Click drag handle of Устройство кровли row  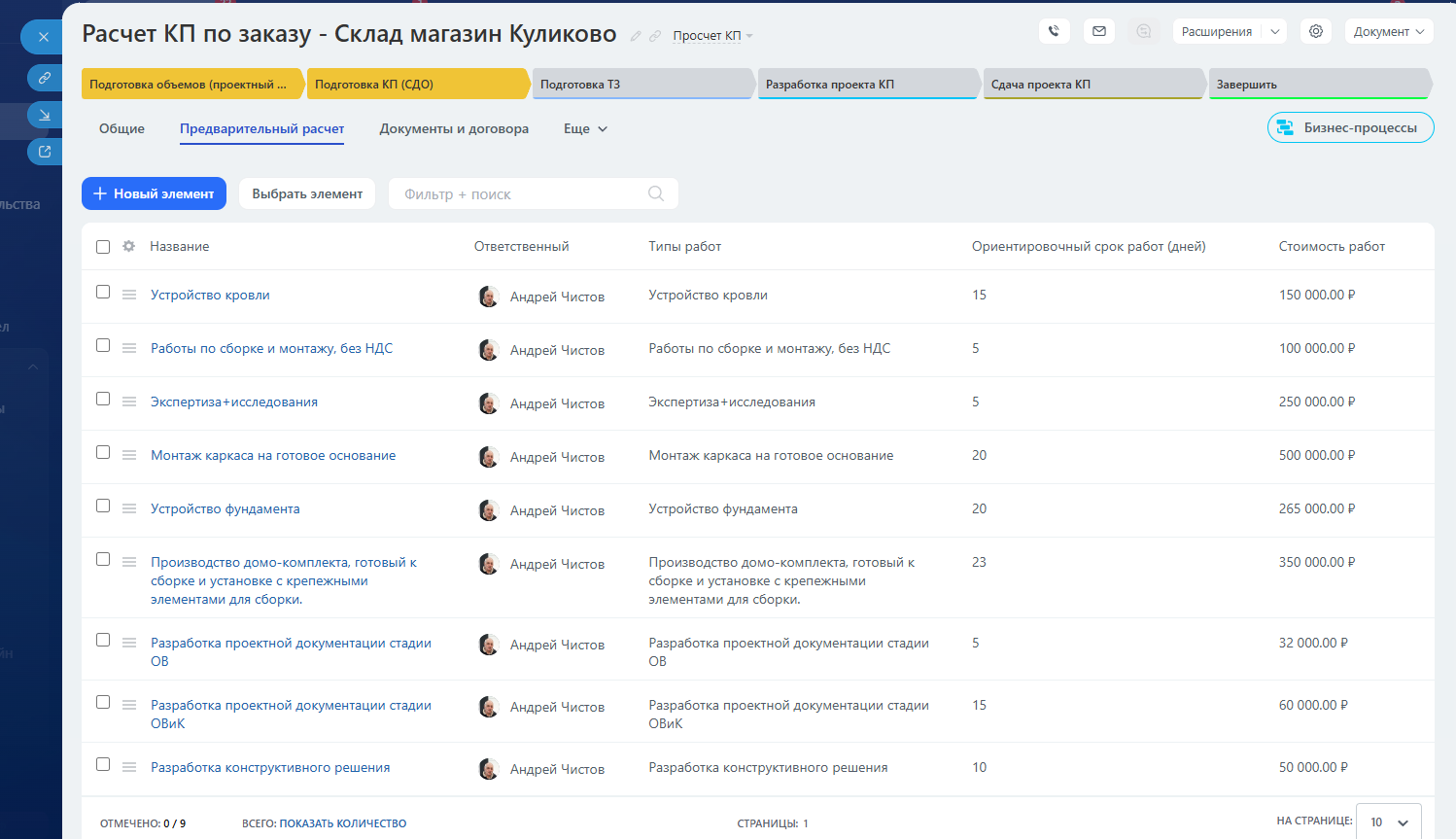[x=129, y=295]
